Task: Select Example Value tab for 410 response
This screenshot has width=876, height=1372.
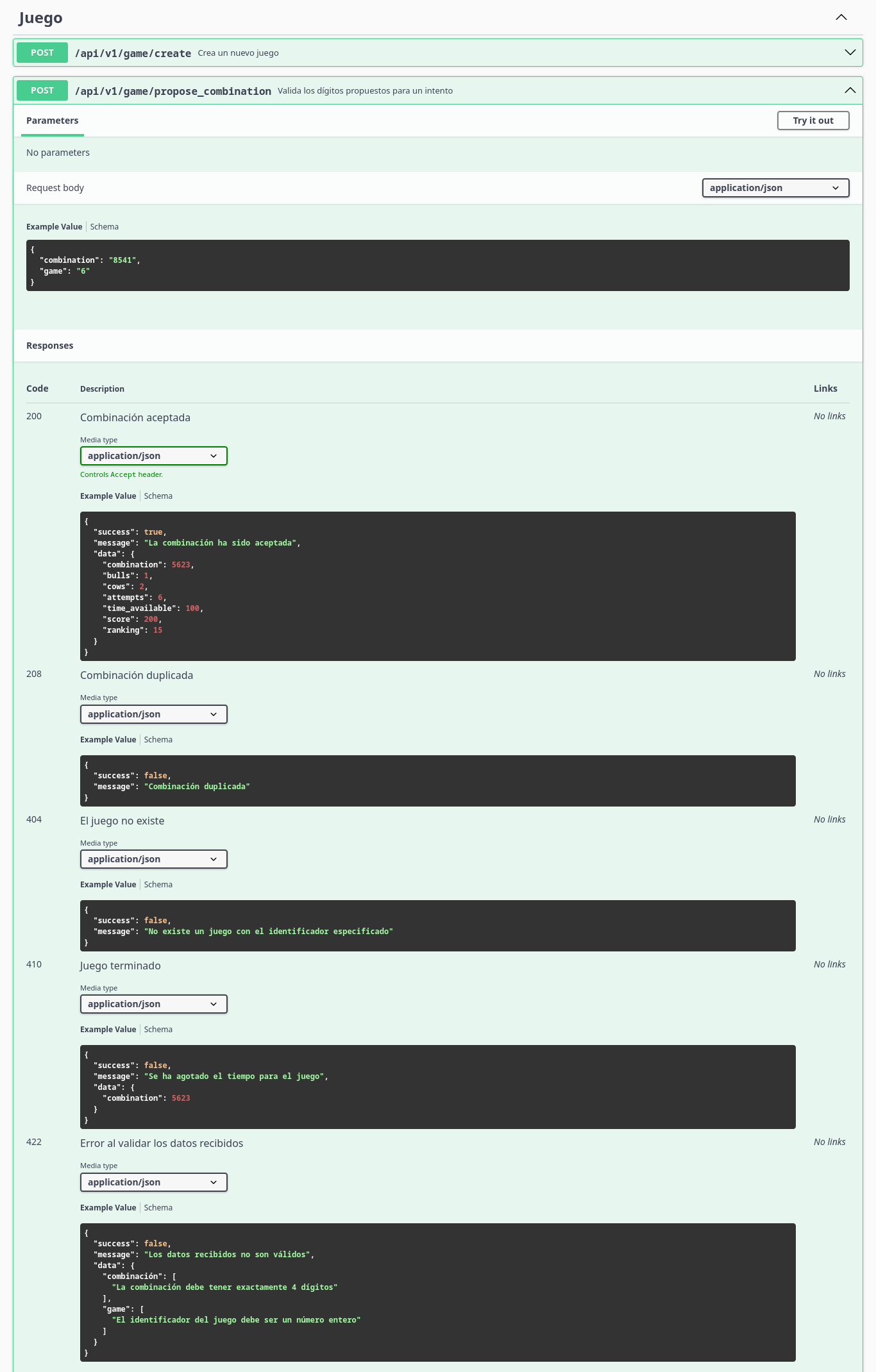Action: click(x=108, y=1030)
